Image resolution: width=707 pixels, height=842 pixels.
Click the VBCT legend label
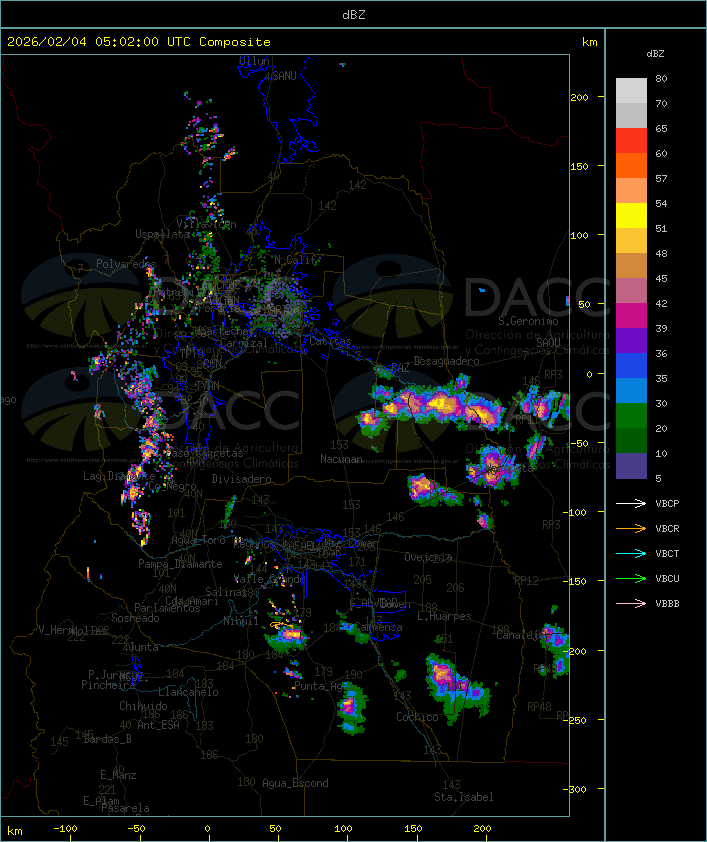(x=667, y=553)
